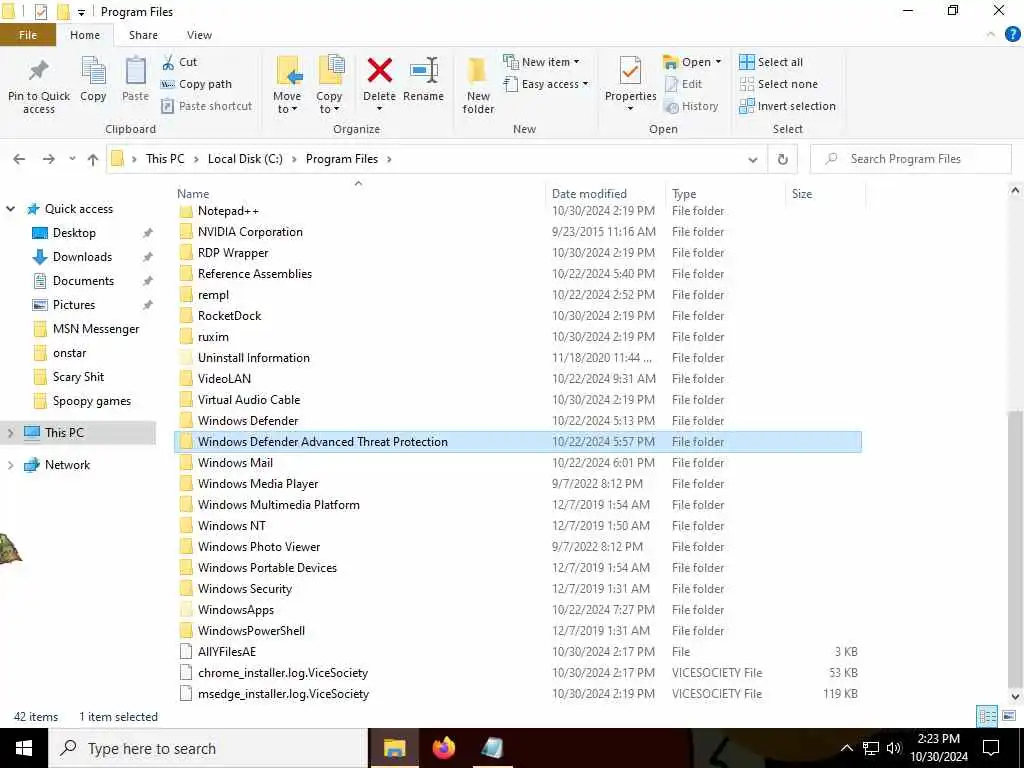
Task: Show hidden system tray icons
Action: tap(846, 748)
